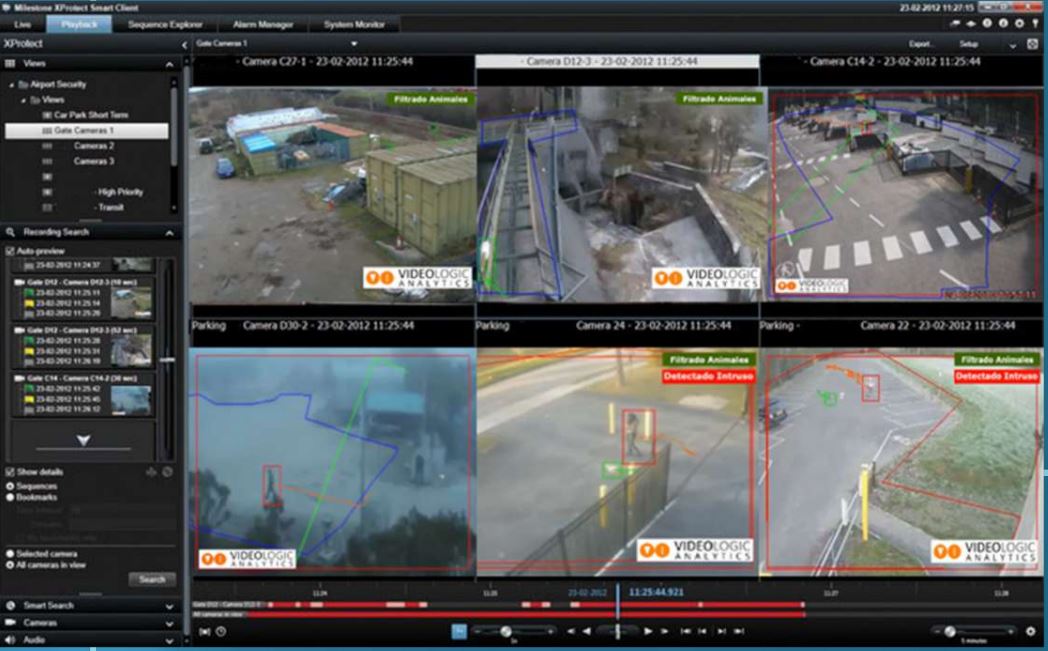The image size is (1048, 651).
Task: Click the circular icon right of Show details
Action: [x=167, y=472]
